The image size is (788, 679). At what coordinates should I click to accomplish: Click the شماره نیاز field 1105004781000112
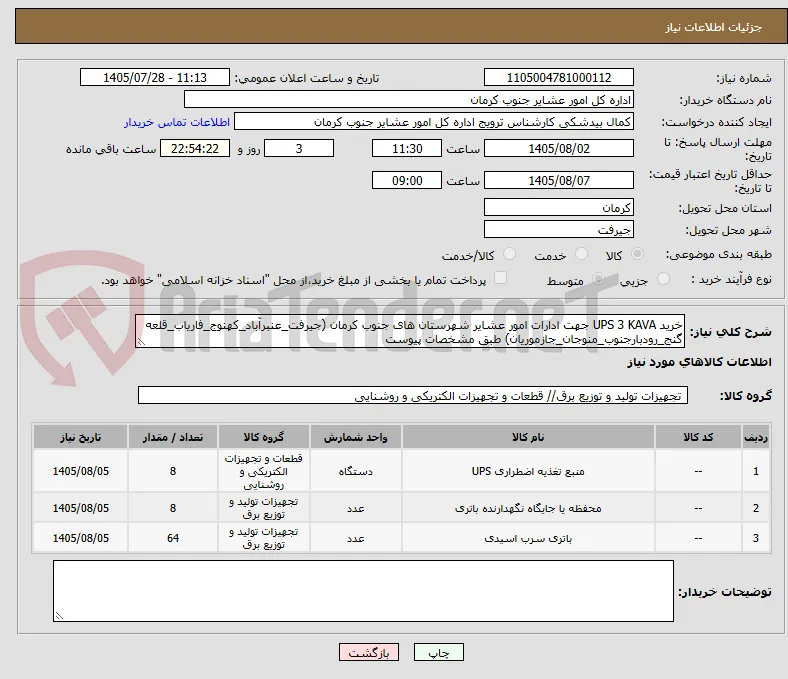click(558, 77)
